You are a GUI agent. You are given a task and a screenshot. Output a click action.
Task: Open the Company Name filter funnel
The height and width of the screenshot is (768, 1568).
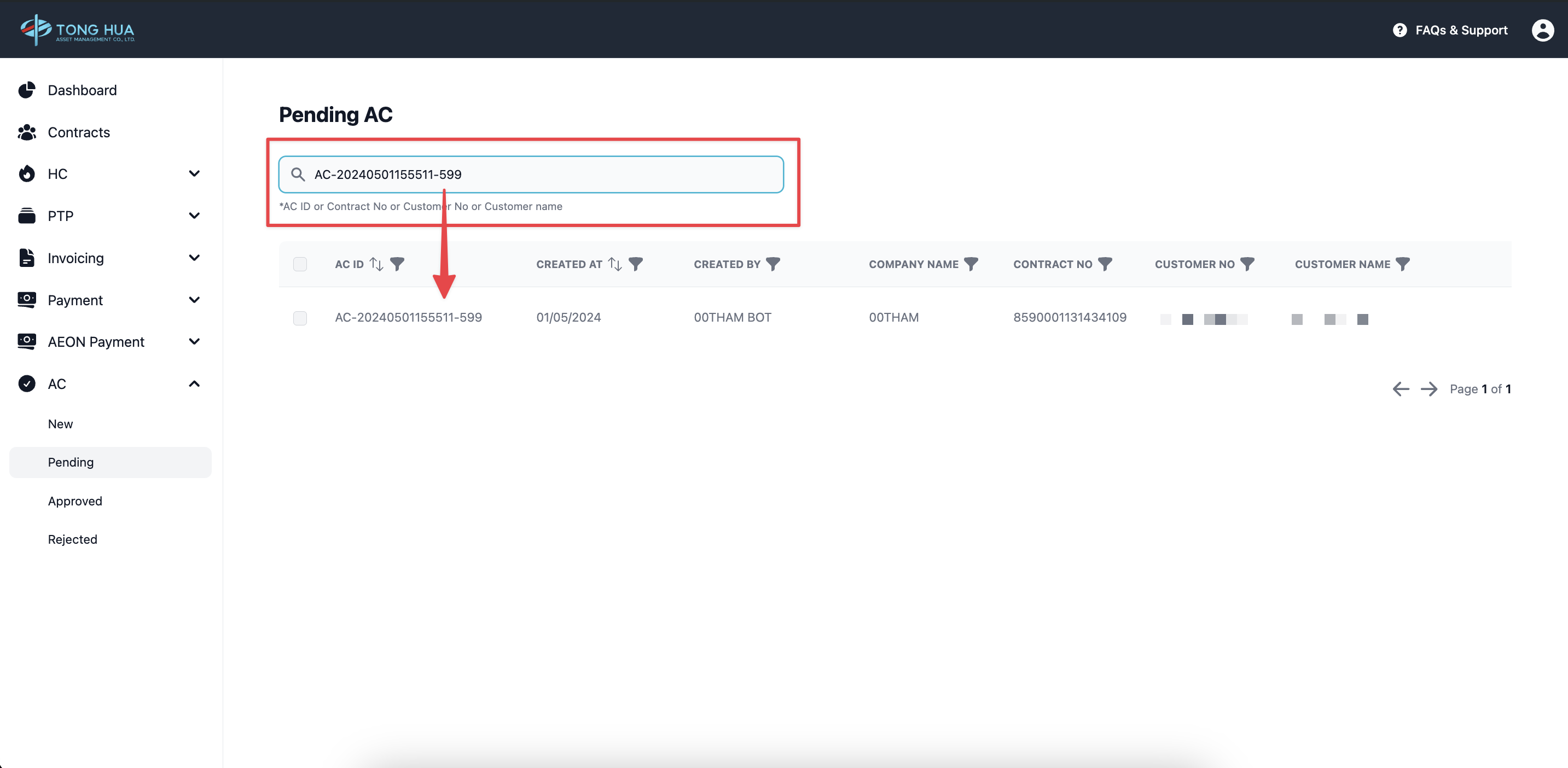[971, 264]
